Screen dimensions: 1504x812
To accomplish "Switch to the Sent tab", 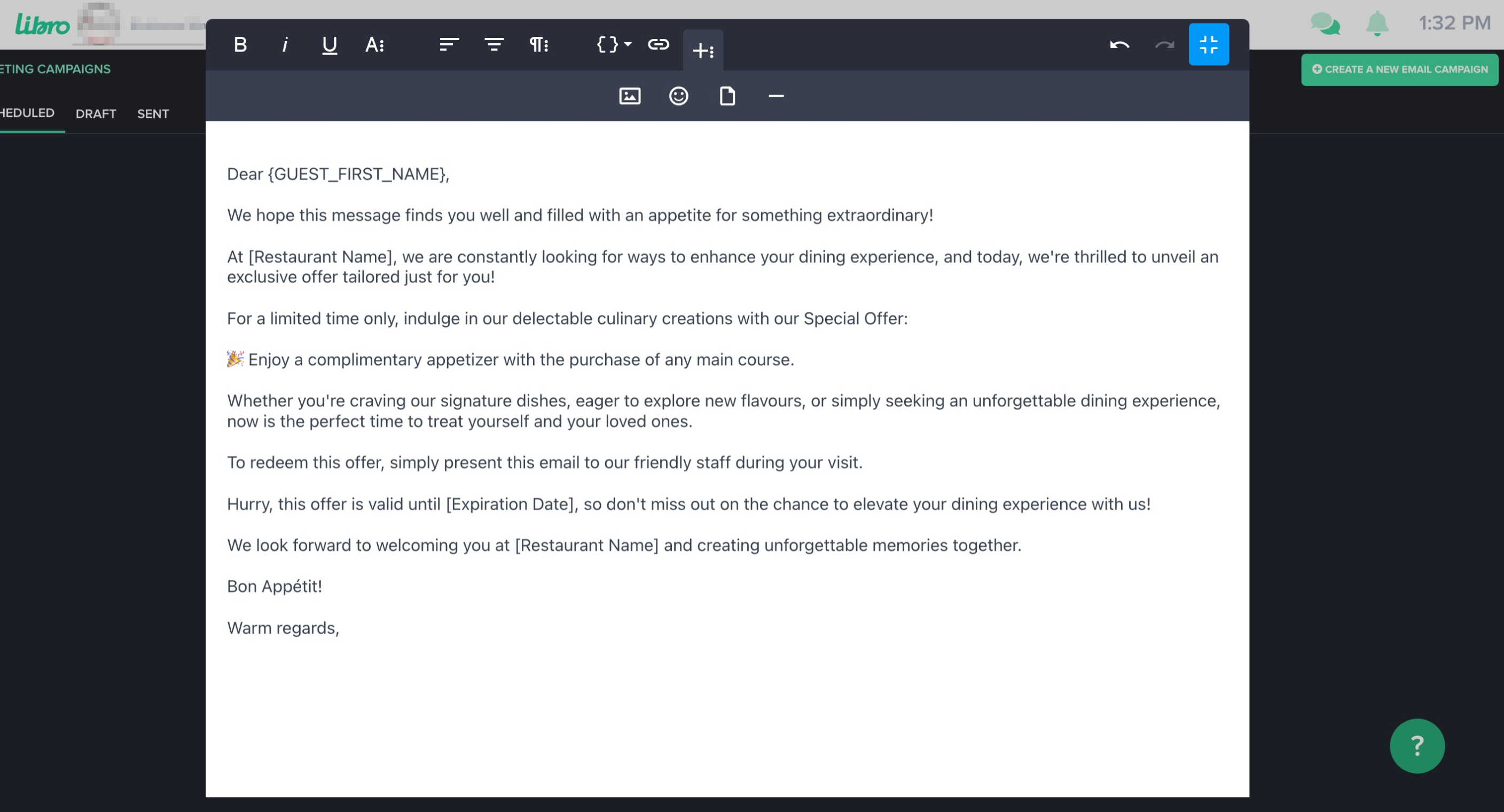I will tap(153, 114).
